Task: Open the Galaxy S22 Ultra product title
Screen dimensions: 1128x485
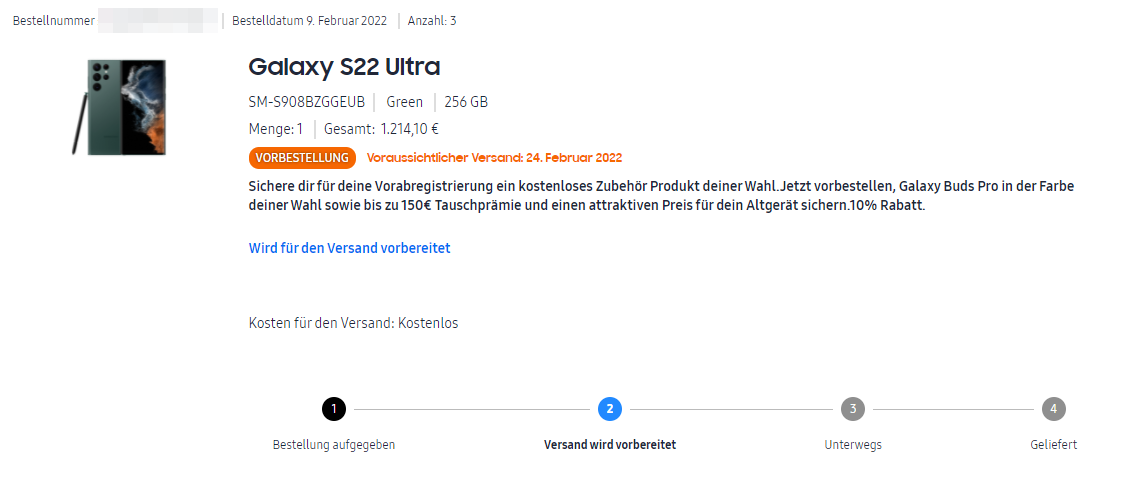Action: click(344, 67)
